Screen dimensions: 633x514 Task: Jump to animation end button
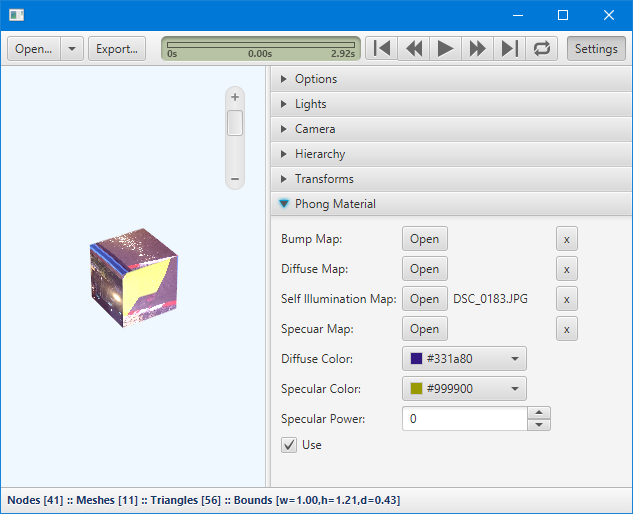[x=509, y=49]
